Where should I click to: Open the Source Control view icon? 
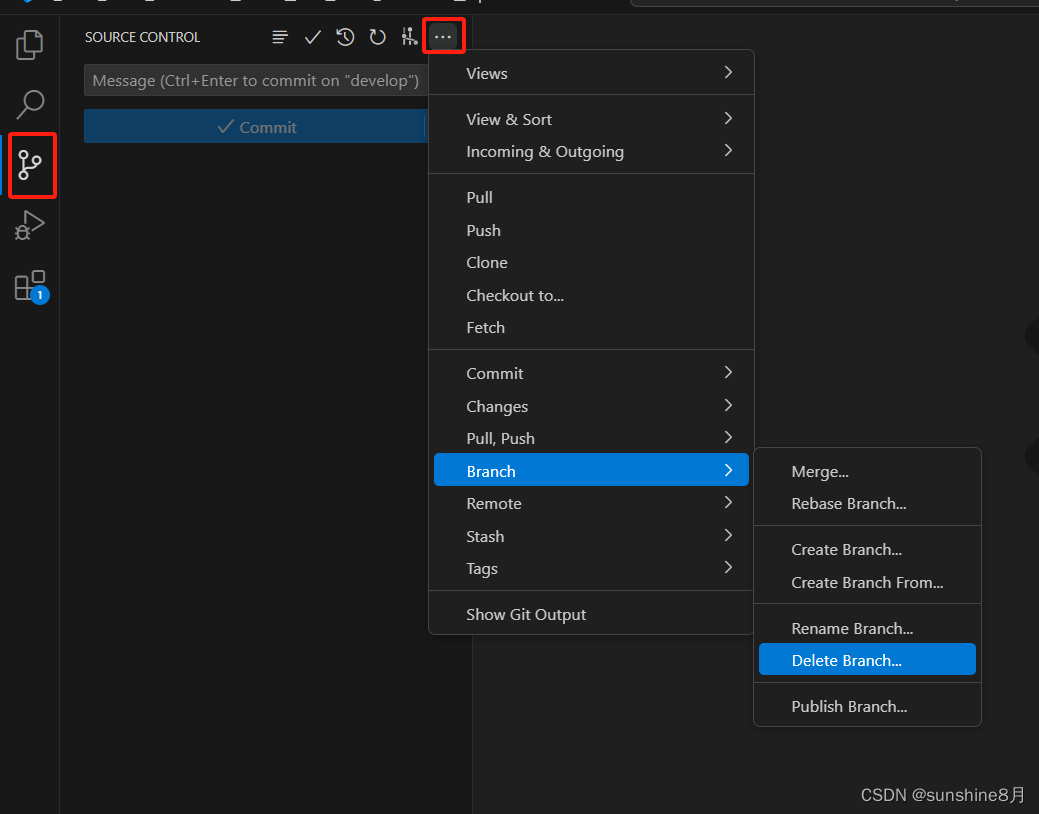30,165
